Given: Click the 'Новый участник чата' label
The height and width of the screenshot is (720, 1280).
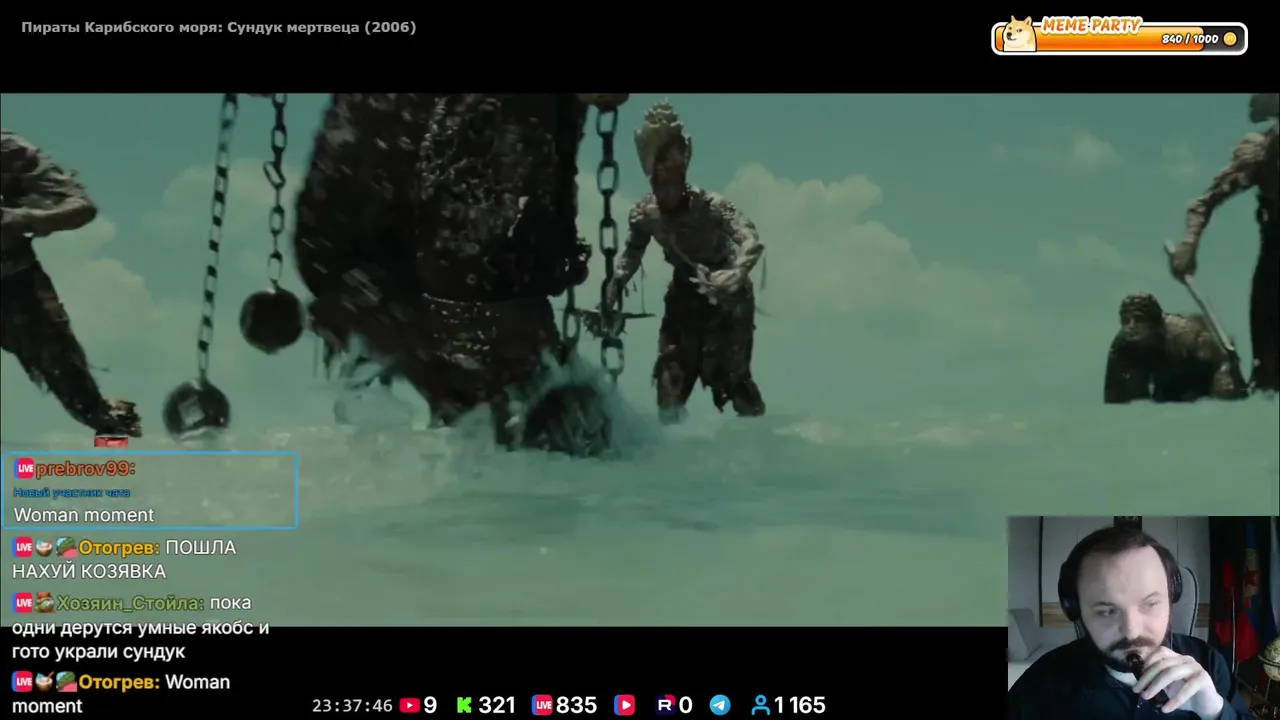Looking at the screenshot, I should [72, 492].
